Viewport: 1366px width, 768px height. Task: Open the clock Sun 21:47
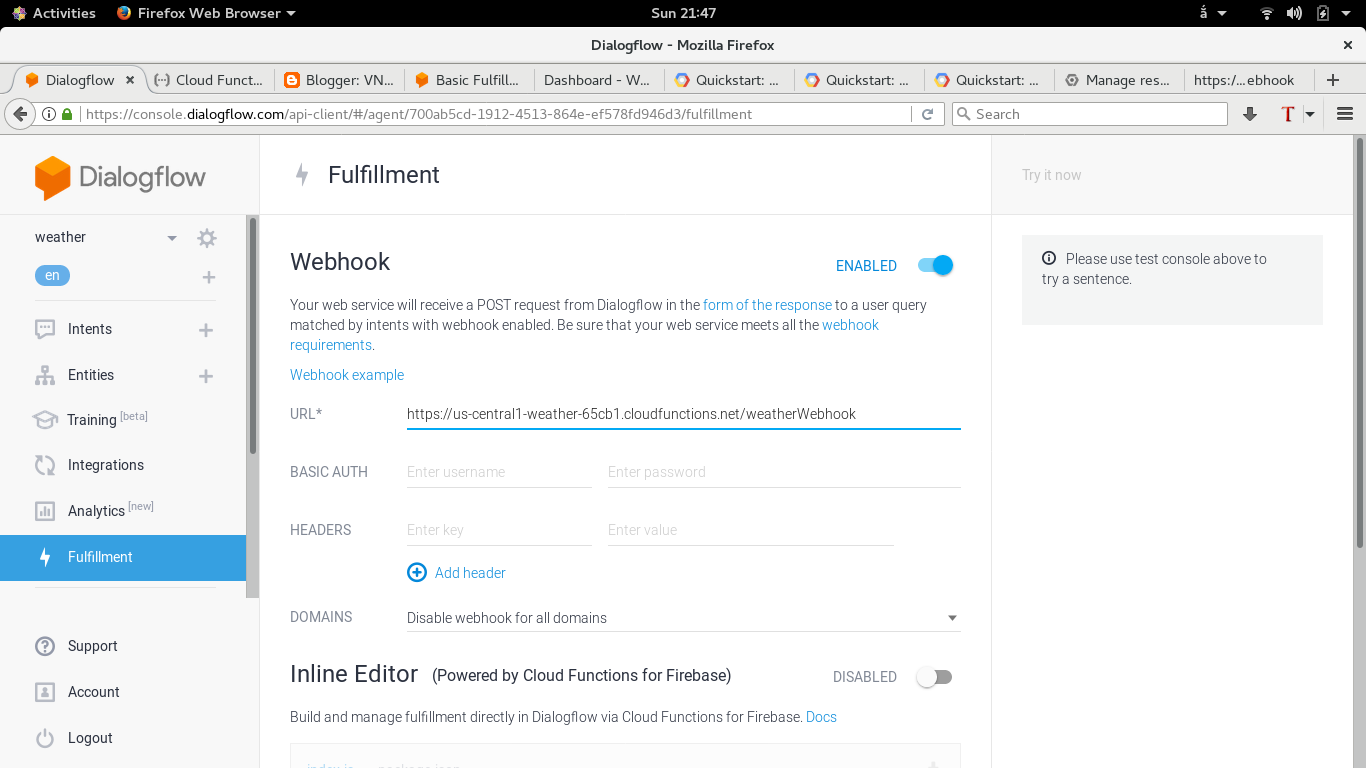pos(683,13)
